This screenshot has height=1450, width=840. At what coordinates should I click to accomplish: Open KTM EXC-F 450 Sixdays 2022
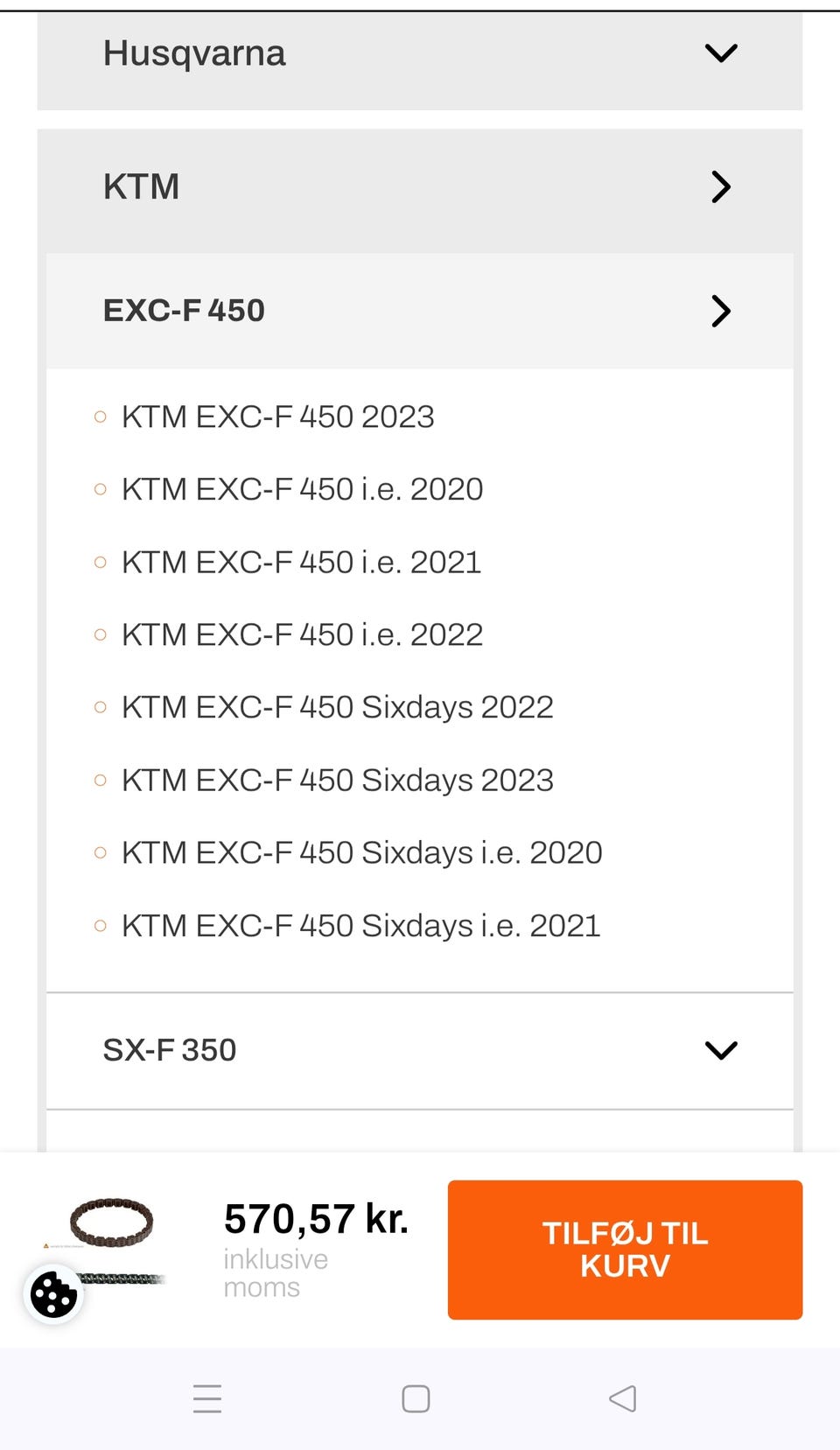(x=337, y=707)
